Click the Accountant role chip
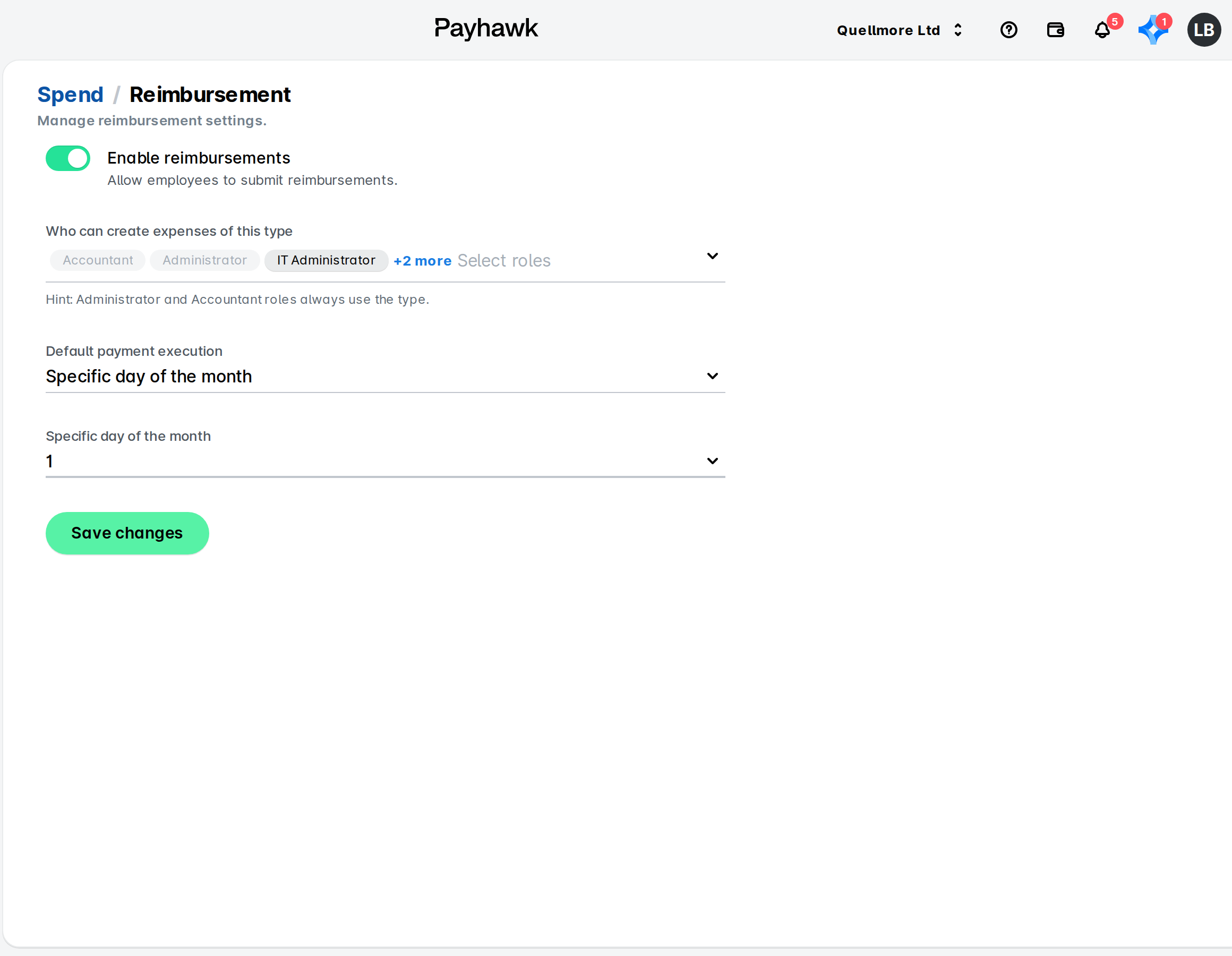 (x=98, y=260)
